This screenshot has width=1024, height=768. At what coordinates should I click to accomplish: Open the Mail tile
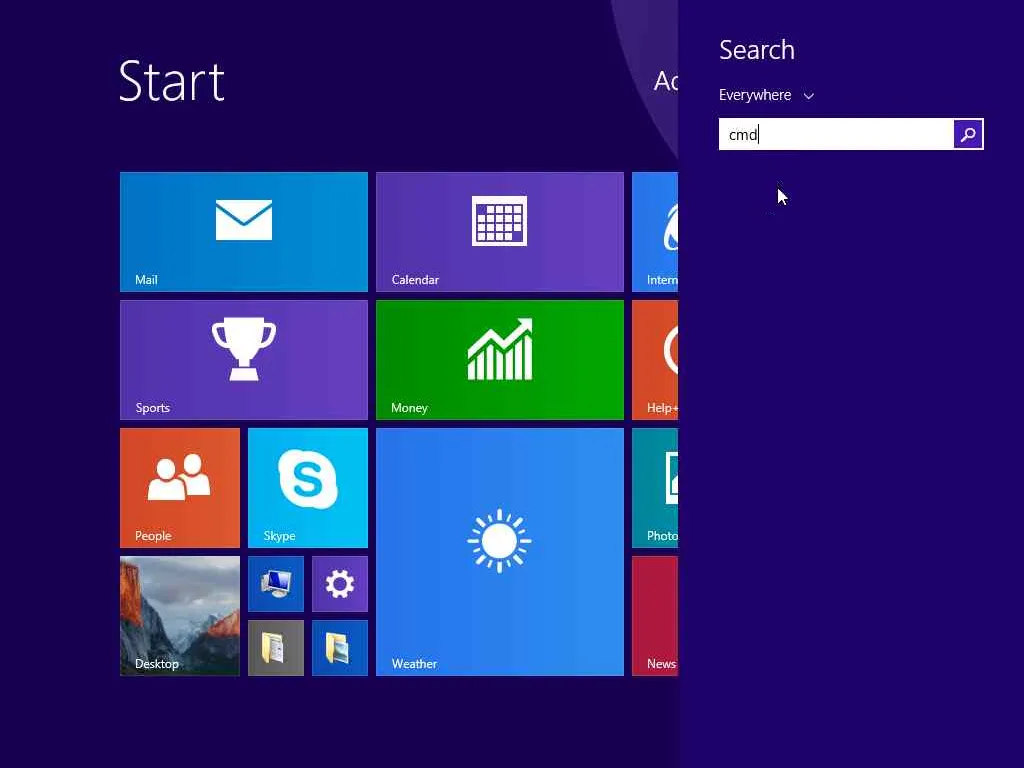pos(244,232)
